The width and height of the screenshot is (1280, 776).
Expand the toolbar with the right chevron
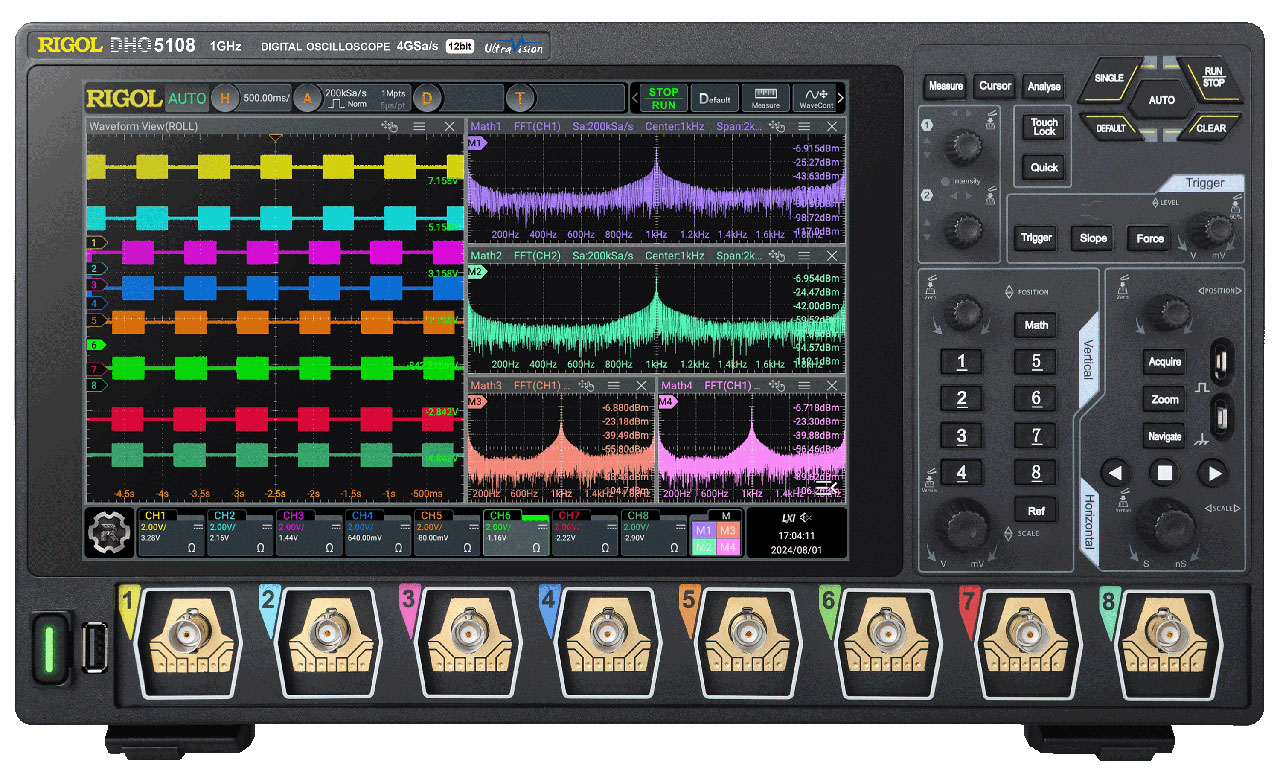tap(842, 98)
